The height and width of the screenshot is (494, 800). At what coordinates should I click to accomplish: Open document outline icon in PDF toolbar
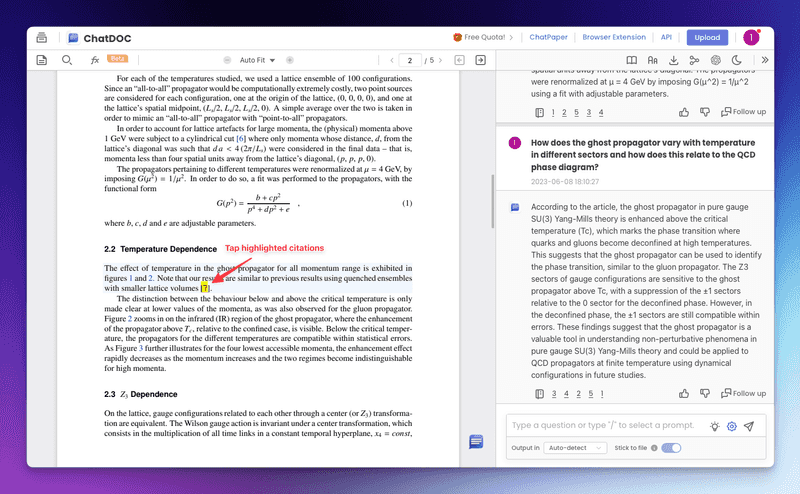point(42,60)
